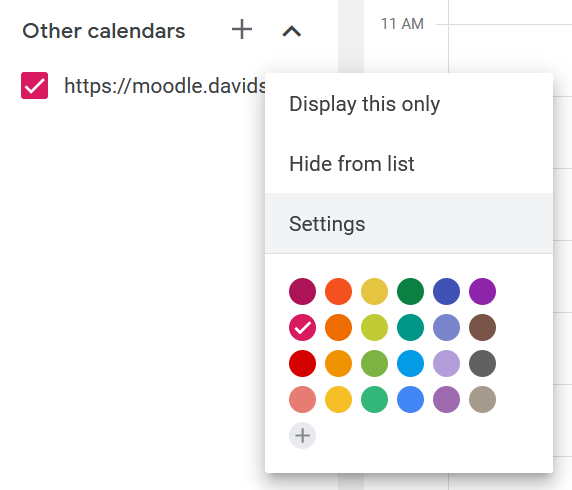Add a custom color with plus button

[x=302, y=436]
